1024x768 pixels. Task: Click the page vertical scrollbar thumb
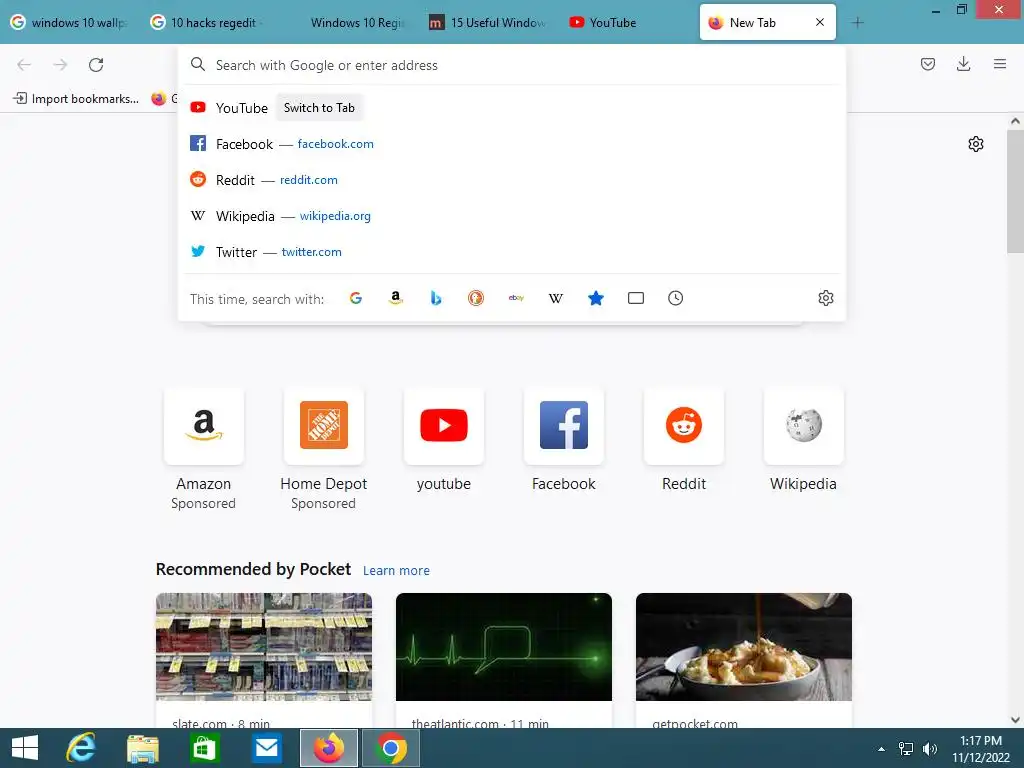(1015, 191)
